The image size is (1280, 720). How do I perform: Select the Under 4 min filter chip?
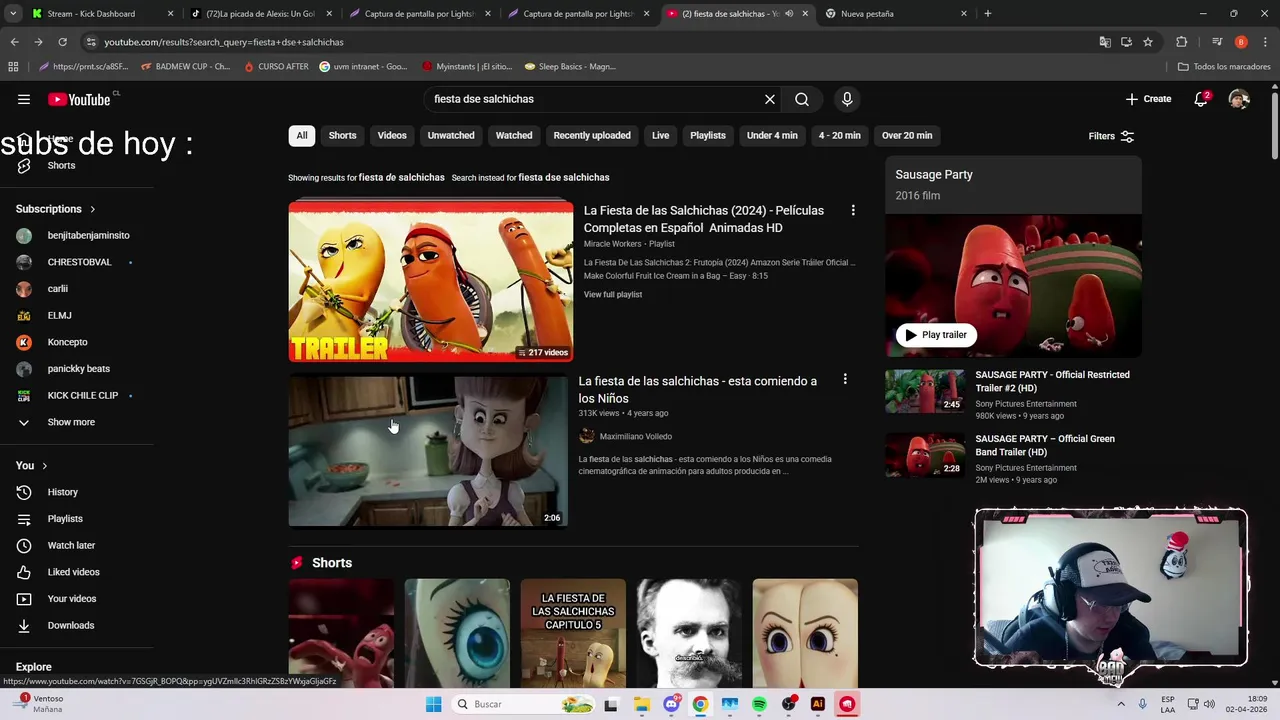pos(772,135)
